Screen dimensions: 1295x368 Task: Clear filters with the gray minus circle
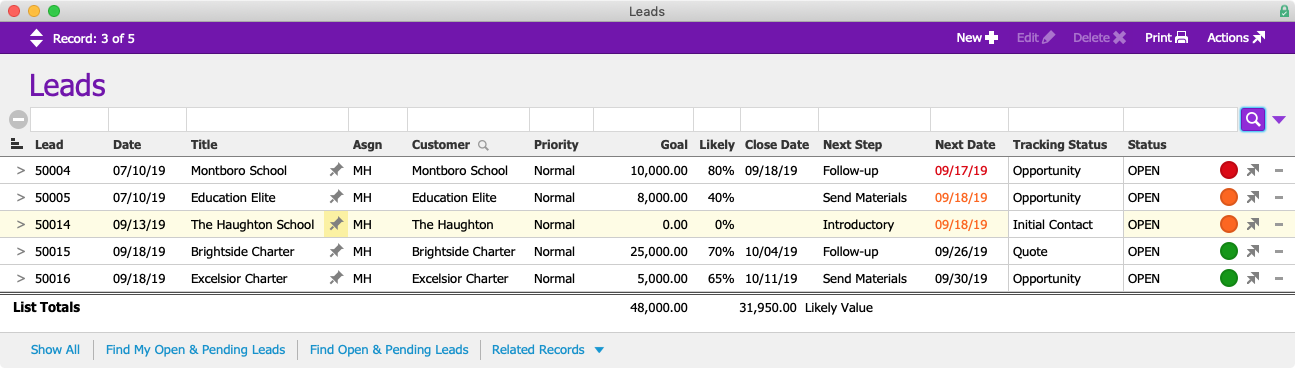coord(18,119)
